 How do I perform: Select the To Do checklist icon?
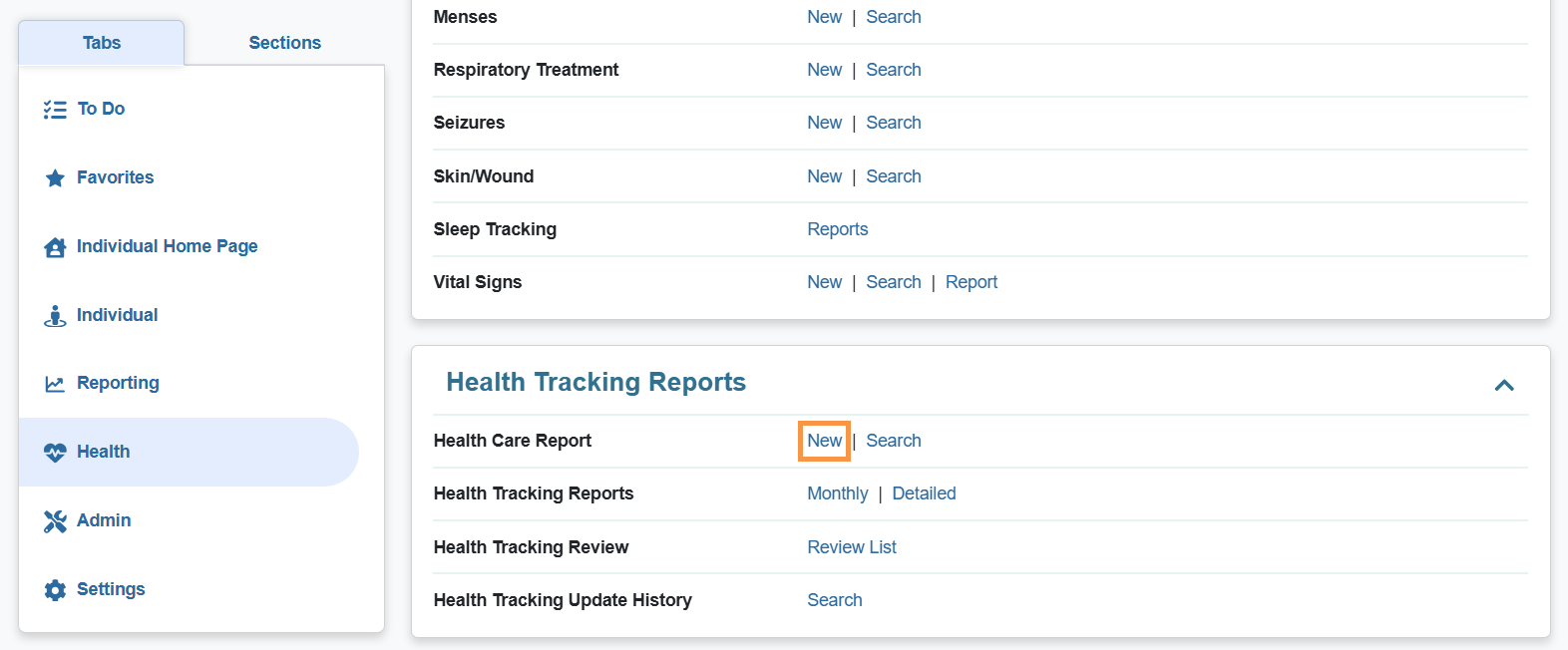(x=55, y=109)
